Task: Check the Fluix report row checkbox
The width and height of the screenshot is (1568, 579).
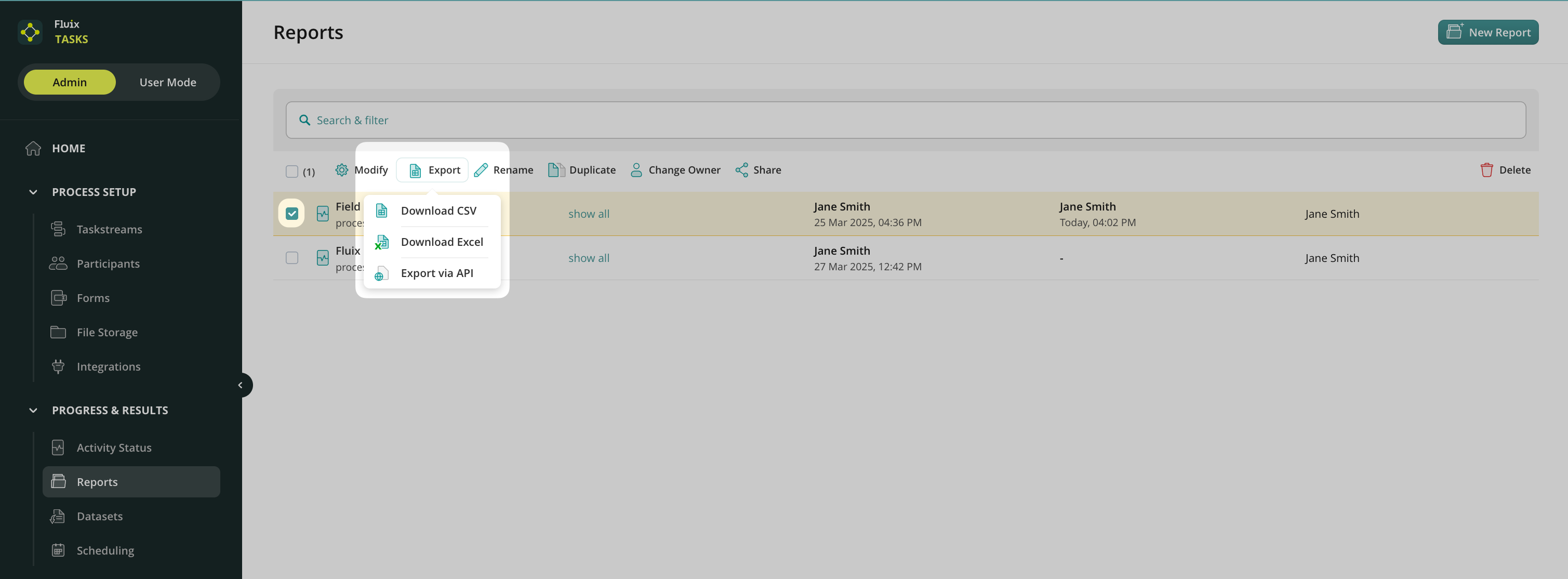Action: tap(292, 258)
